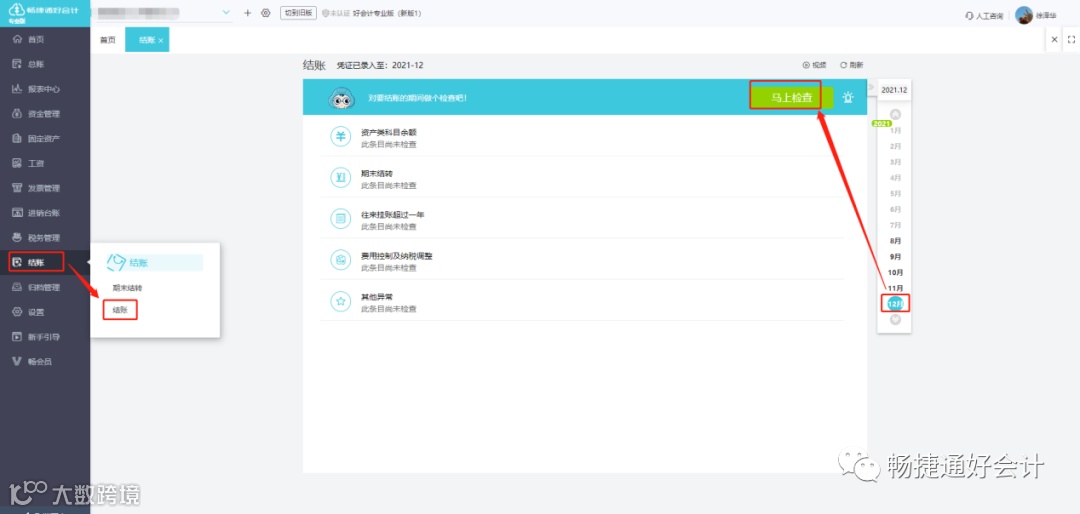Choose 结账 in the flyout menu
This screenshot has width=1080, height=514.
point(121,310)
